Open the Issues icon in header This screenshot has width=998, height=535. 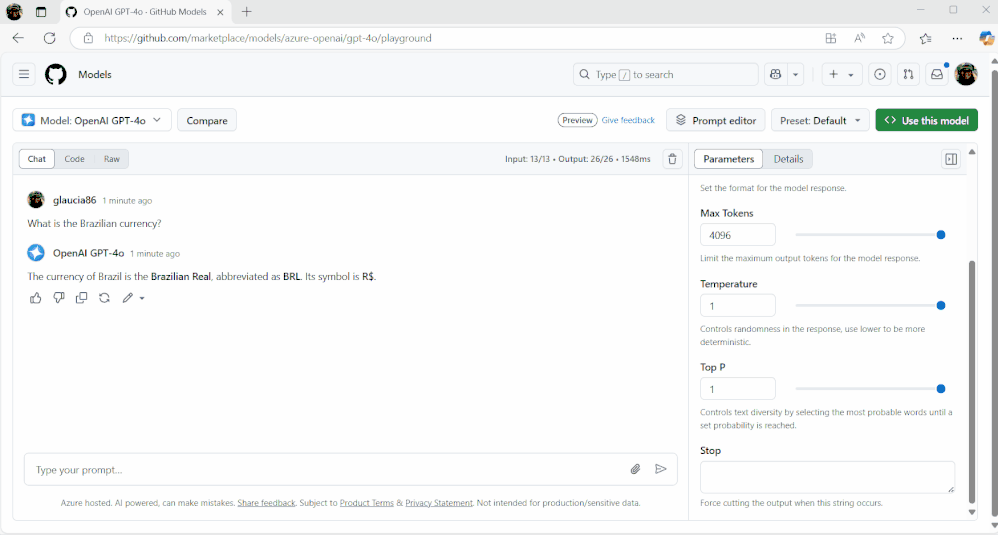tap(880, 74)
